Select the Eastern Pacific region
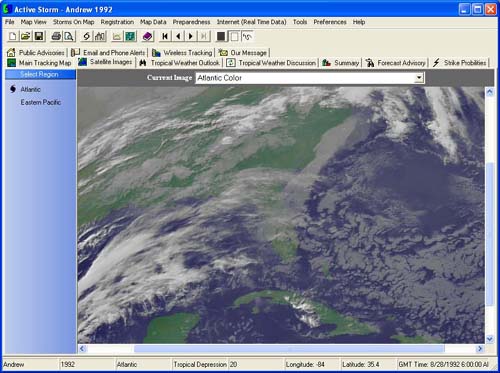This screenshot has width=500, height=373. click(41, 102)
